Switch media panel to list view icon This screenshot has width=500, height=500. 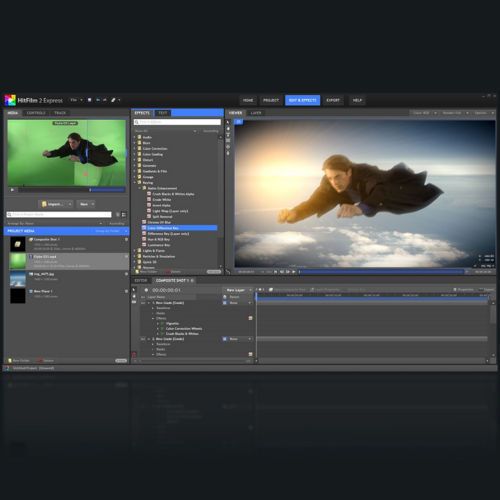[124, 214]
